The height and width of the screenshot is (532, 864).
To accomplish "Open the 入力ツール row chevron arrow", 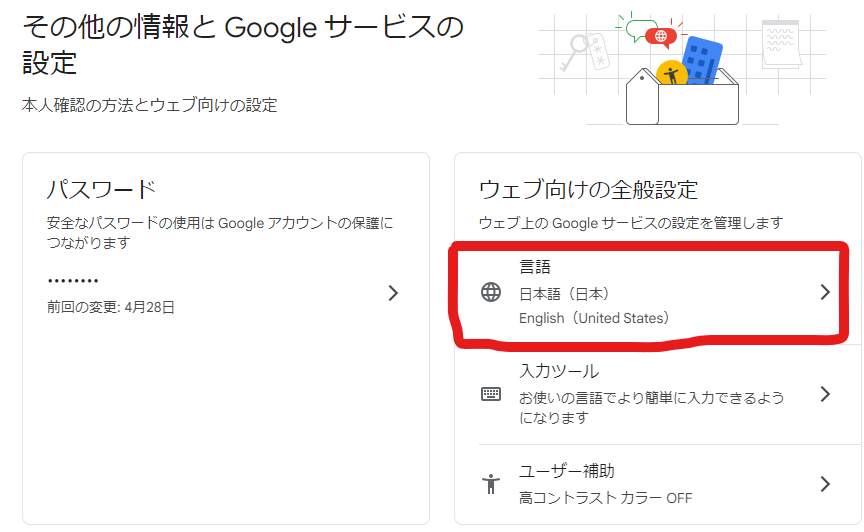I will pos(825,394).
